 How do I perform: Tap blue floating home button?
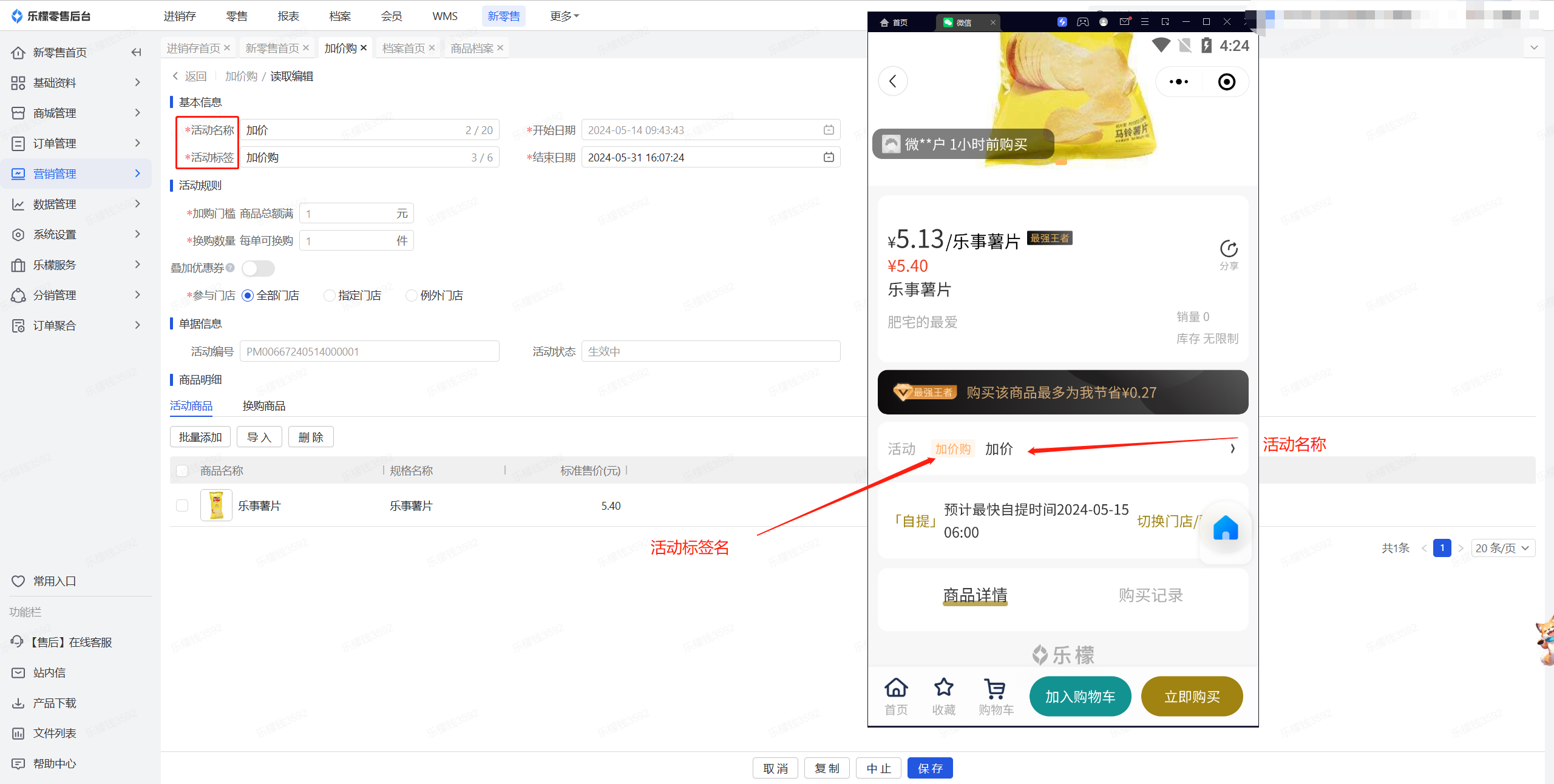[x=1226, y=528]
